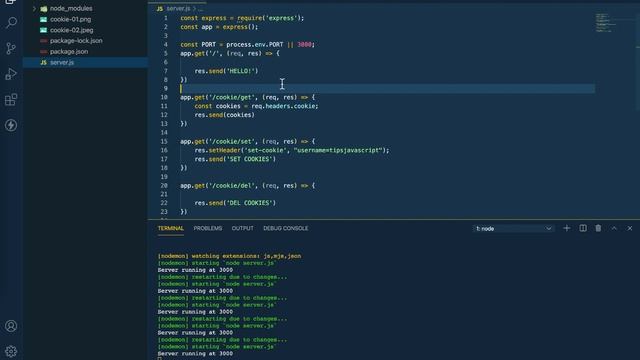Open the Extensions view
The height and width of the screenshot is (360, 640).
tap(11, 100)
